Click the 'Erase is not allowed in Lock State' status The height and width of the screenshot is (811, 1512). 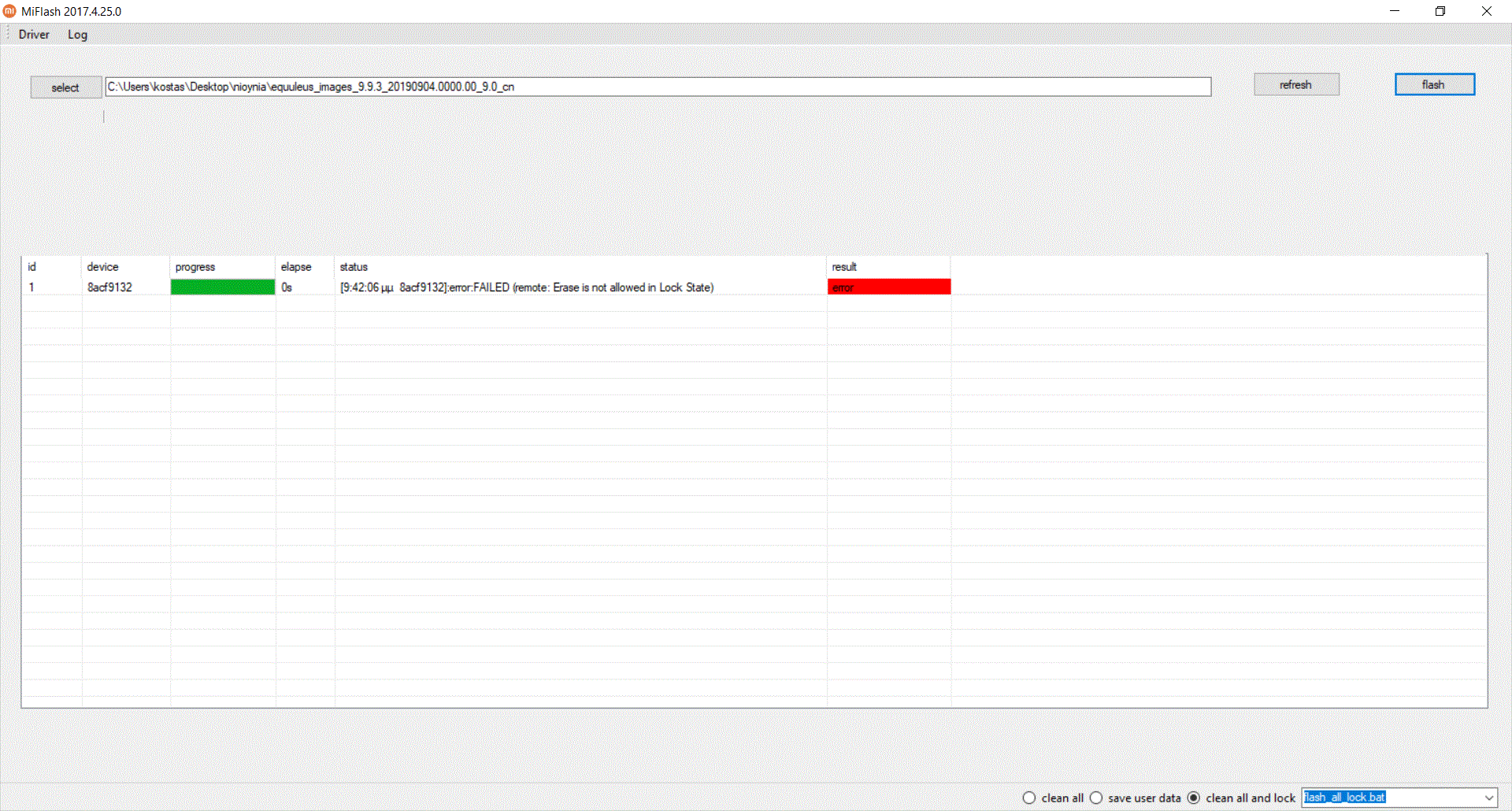pos(527,287)
